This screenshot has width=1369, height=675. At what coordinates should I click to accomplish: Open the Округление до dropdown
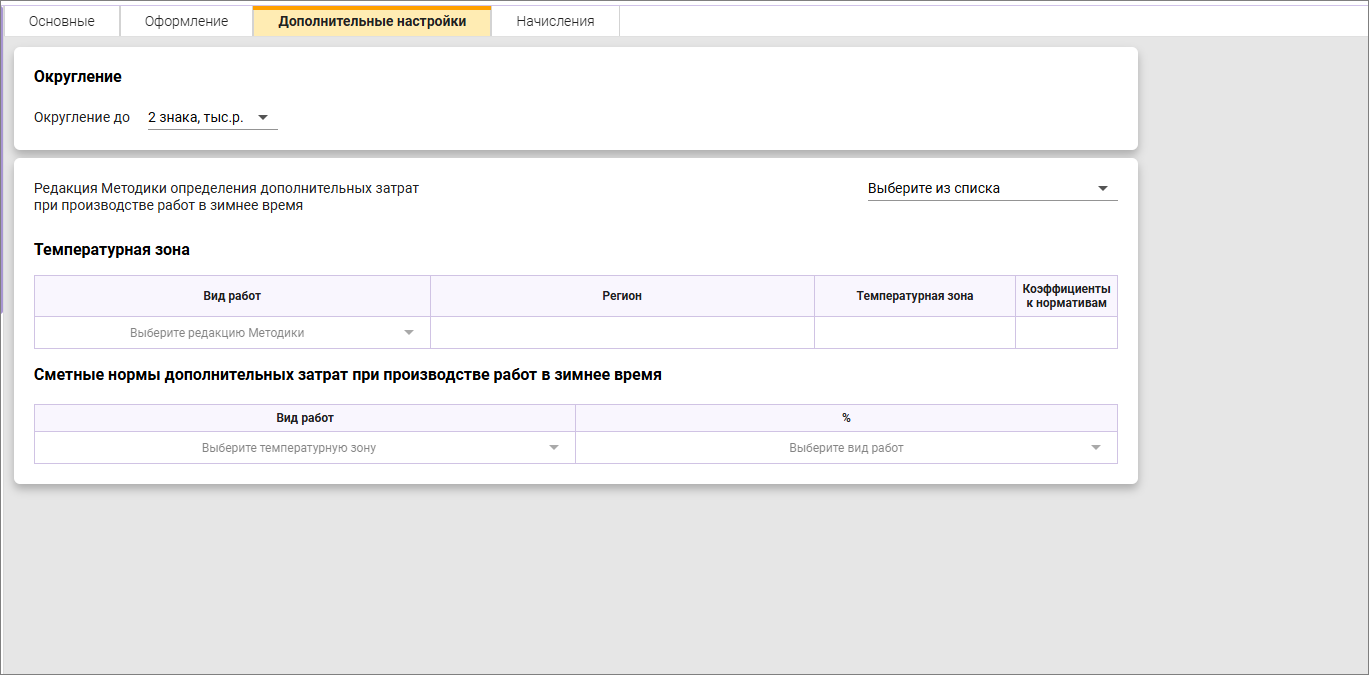(211, 118)
